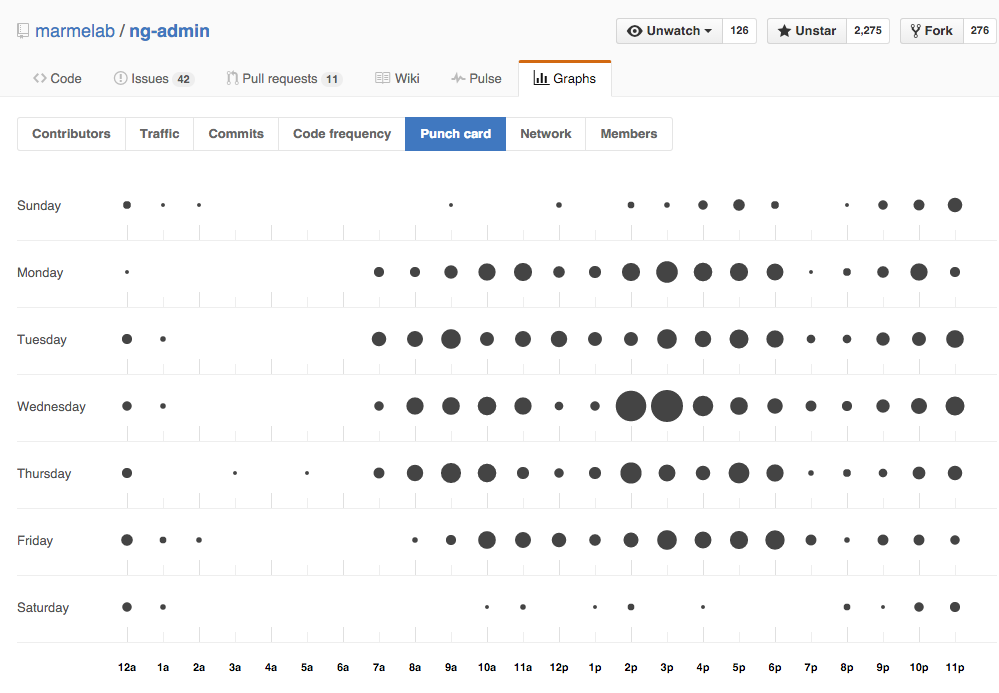999x693 pixels.
Task: Open the Traffic graph
Action: 159,134
